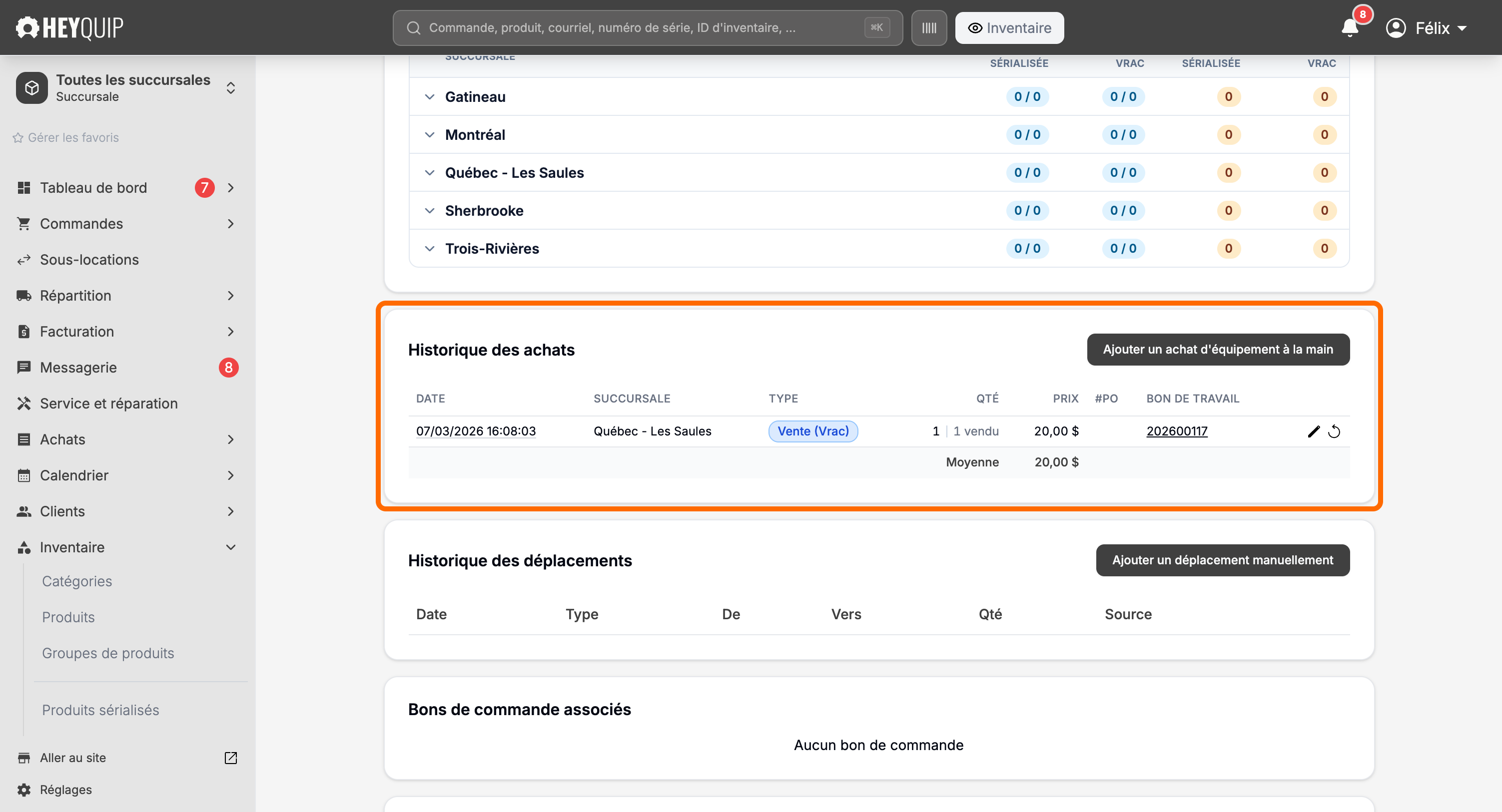Open Produits sérialisés
The width and height of the screenshot is (1502, 812).
click(100, 710)
